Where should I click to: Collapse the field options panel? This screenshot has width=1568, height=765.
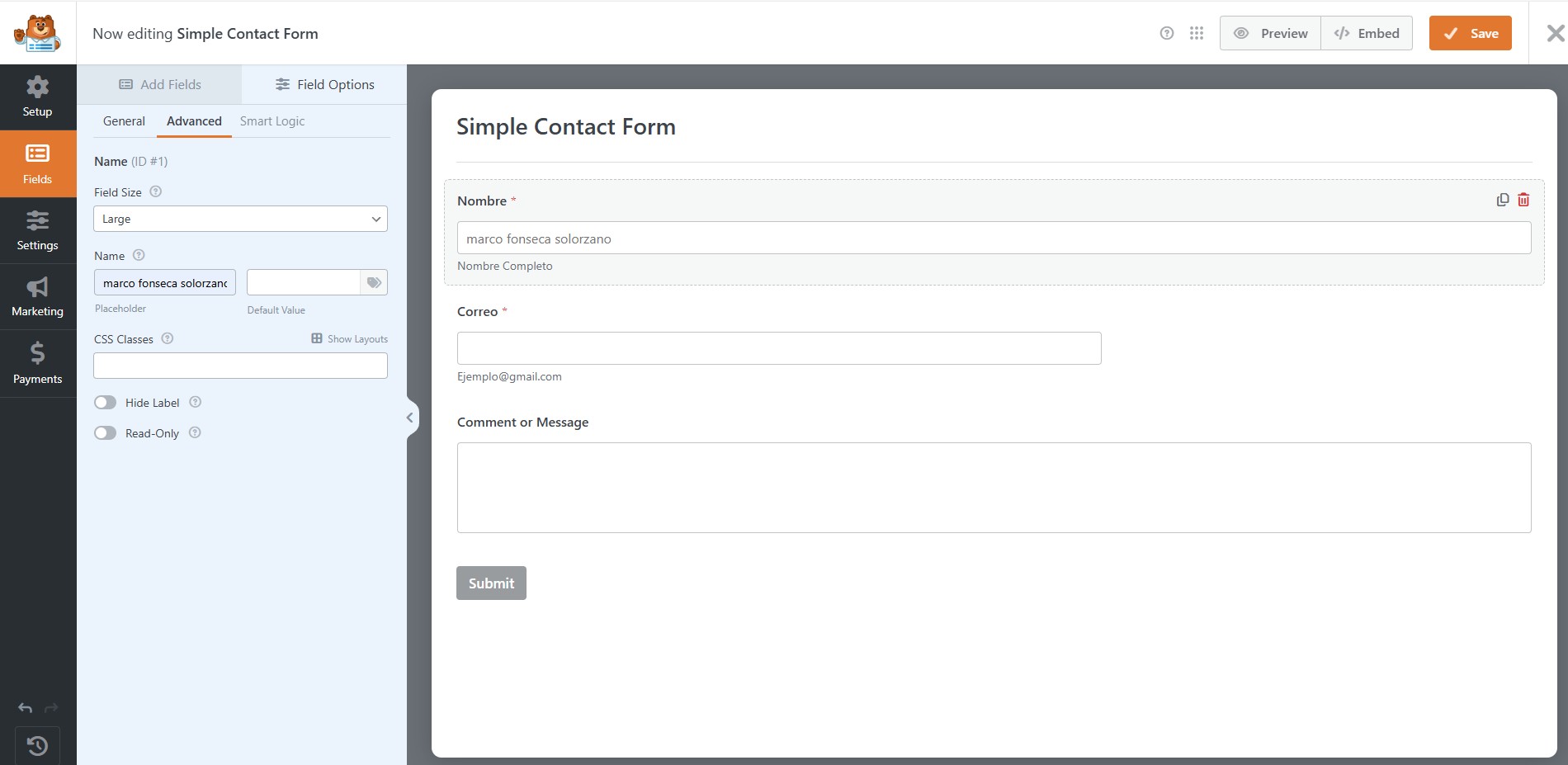409,418
